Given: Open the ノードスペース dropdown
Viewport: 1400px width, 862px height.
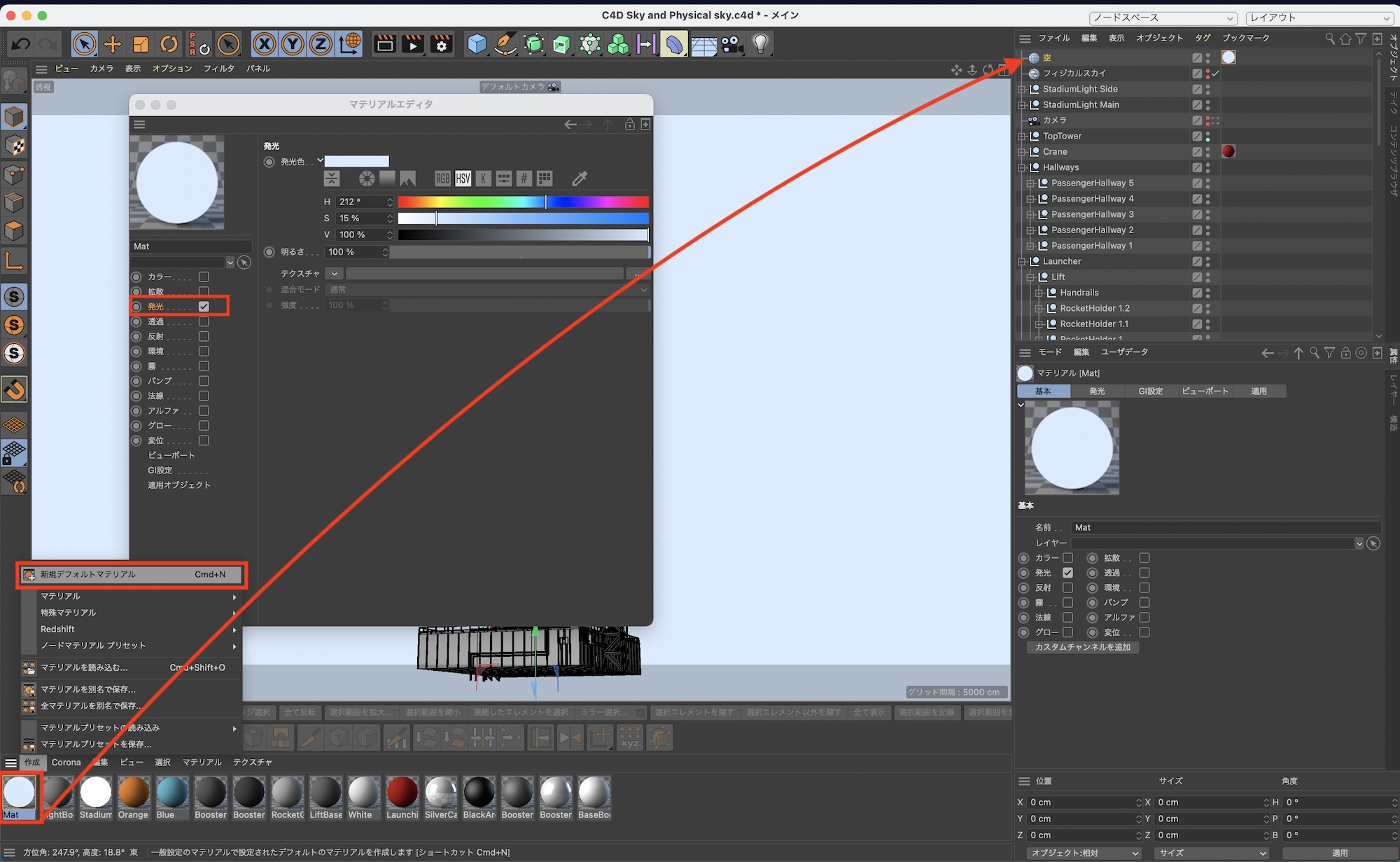Looking at the screenshot, I should coord(1163,18).
